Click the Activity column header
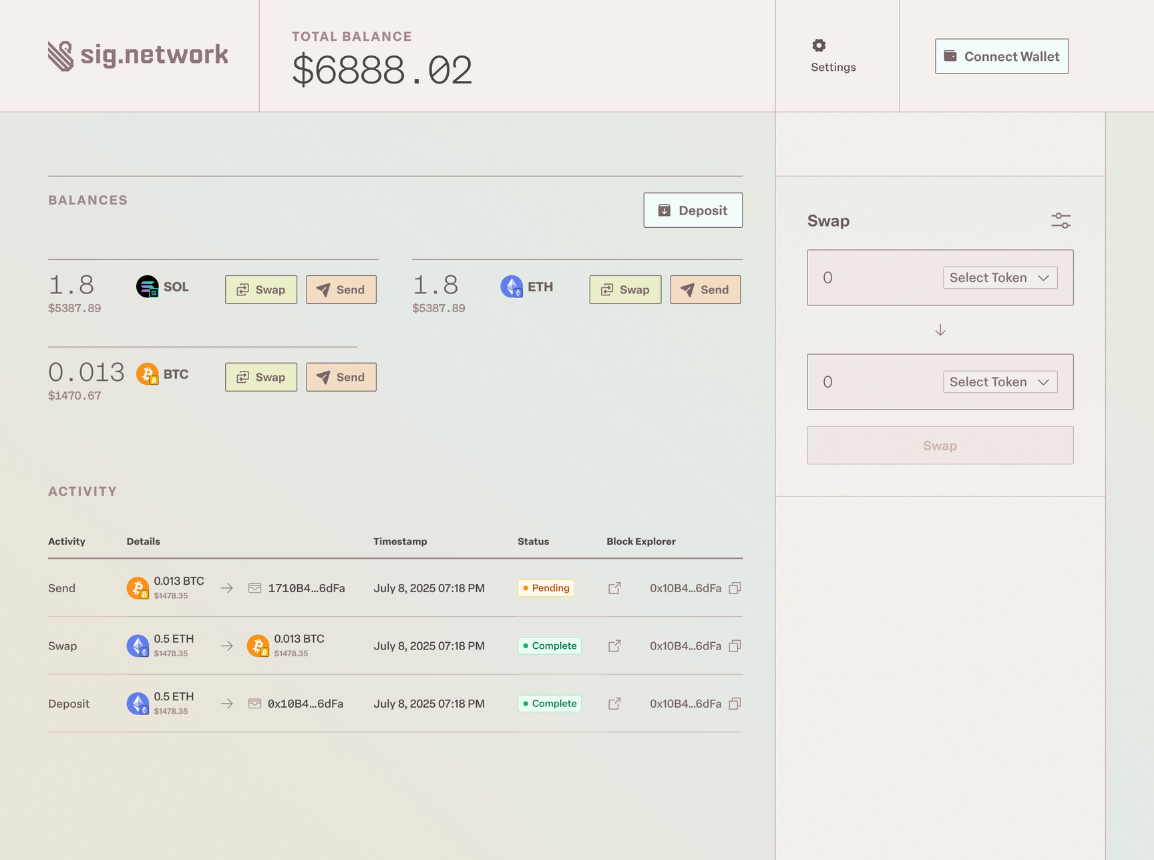Screen dimensions: 1154x860 click(66, 541)
